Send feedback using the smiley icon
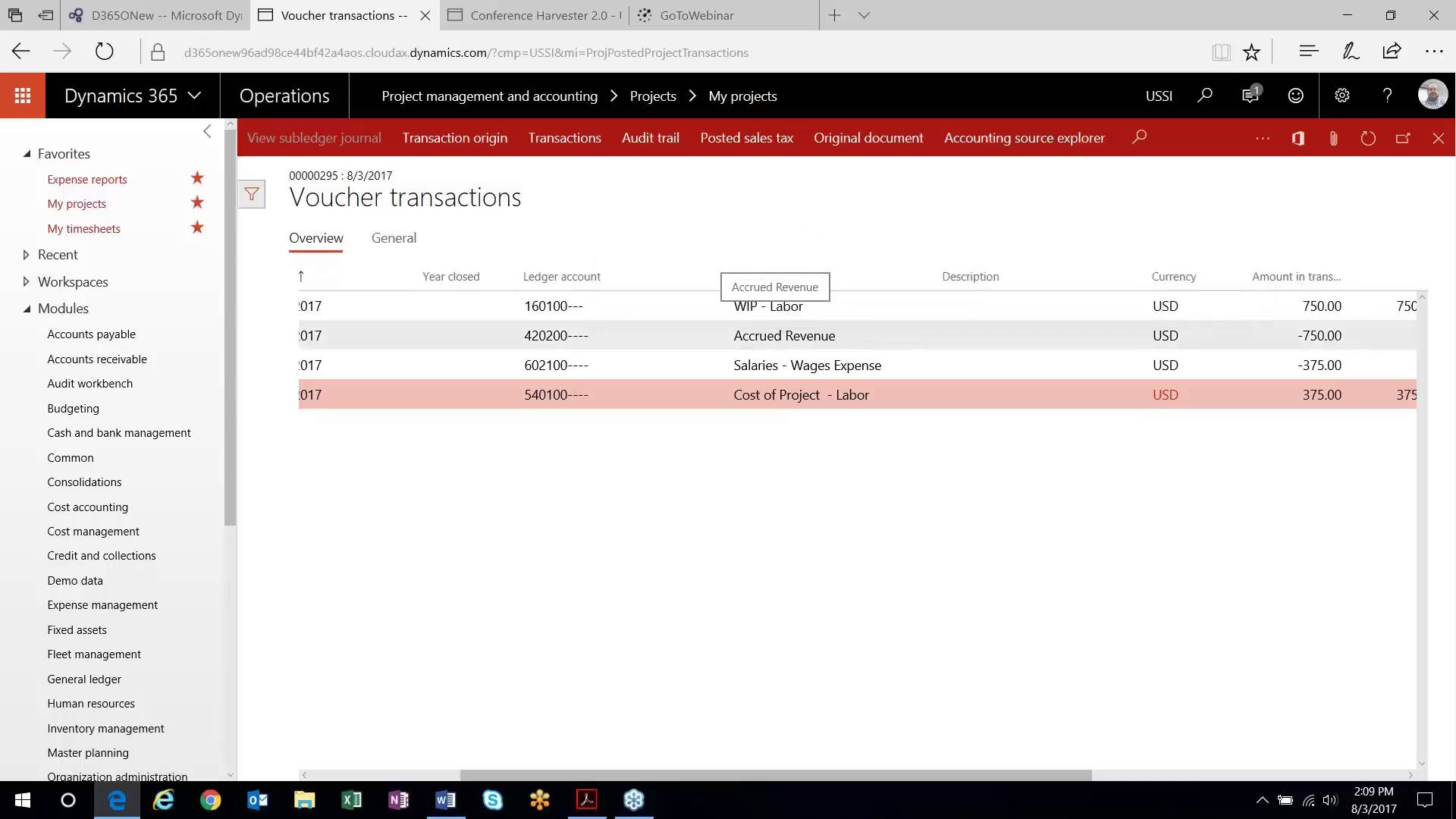Screen dimensions: 1456x819 point(1295,96)
